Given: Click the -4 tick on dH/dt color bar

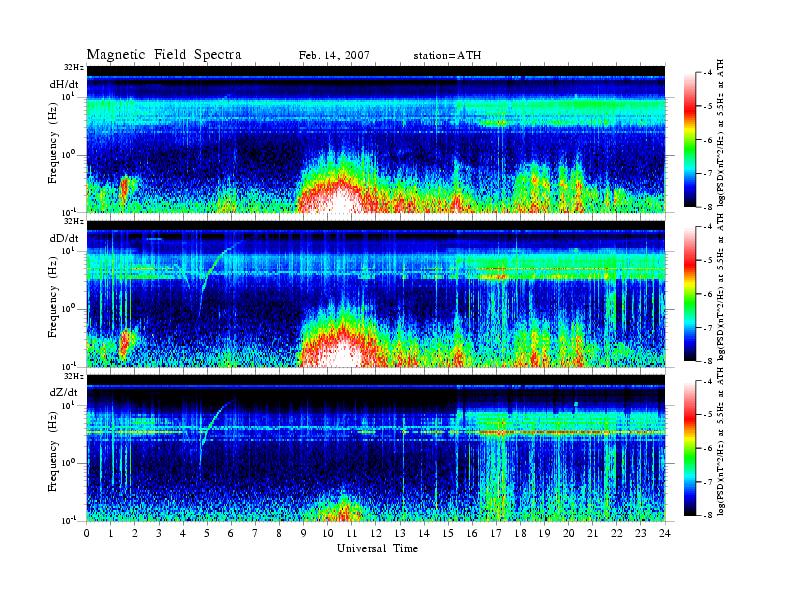Looking at the screenshot, I should [x=709, y=73].
